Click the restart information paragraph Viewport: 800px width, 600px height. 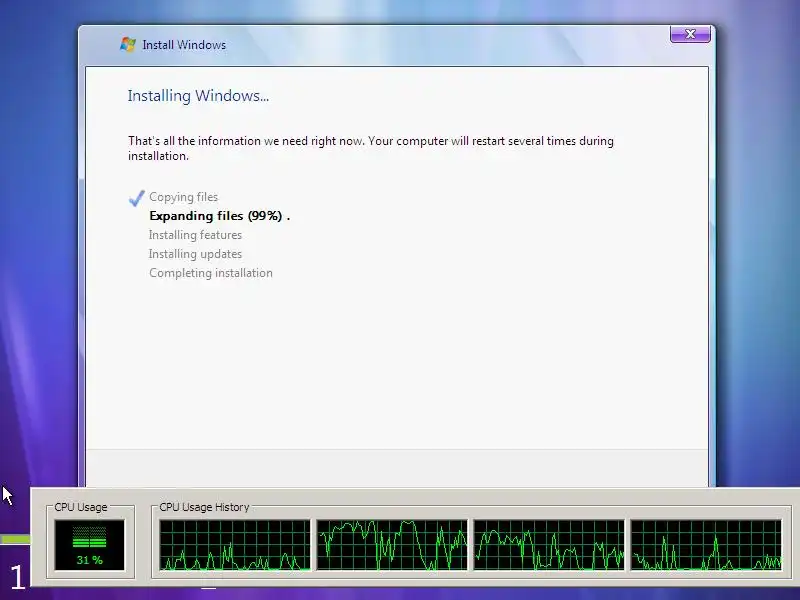click(371, 148)
